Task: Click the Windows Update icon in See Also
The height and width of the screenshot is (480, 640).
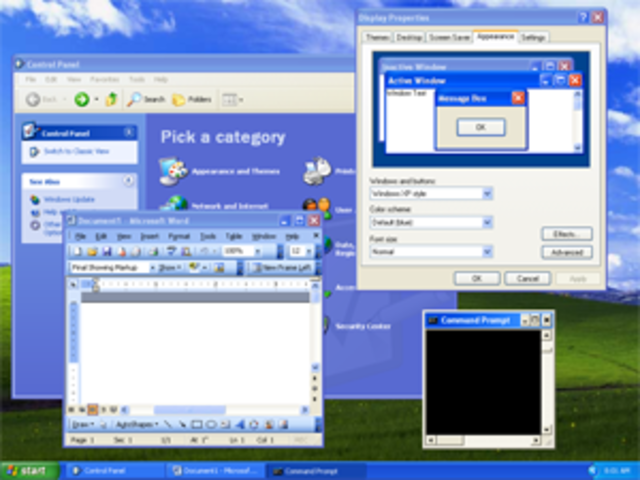Action: [x=35, y=200]
